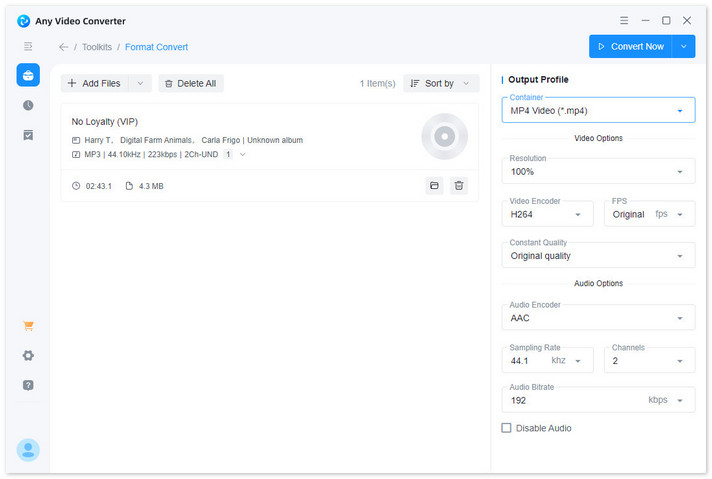Click the Add Files button

[94, 83]
